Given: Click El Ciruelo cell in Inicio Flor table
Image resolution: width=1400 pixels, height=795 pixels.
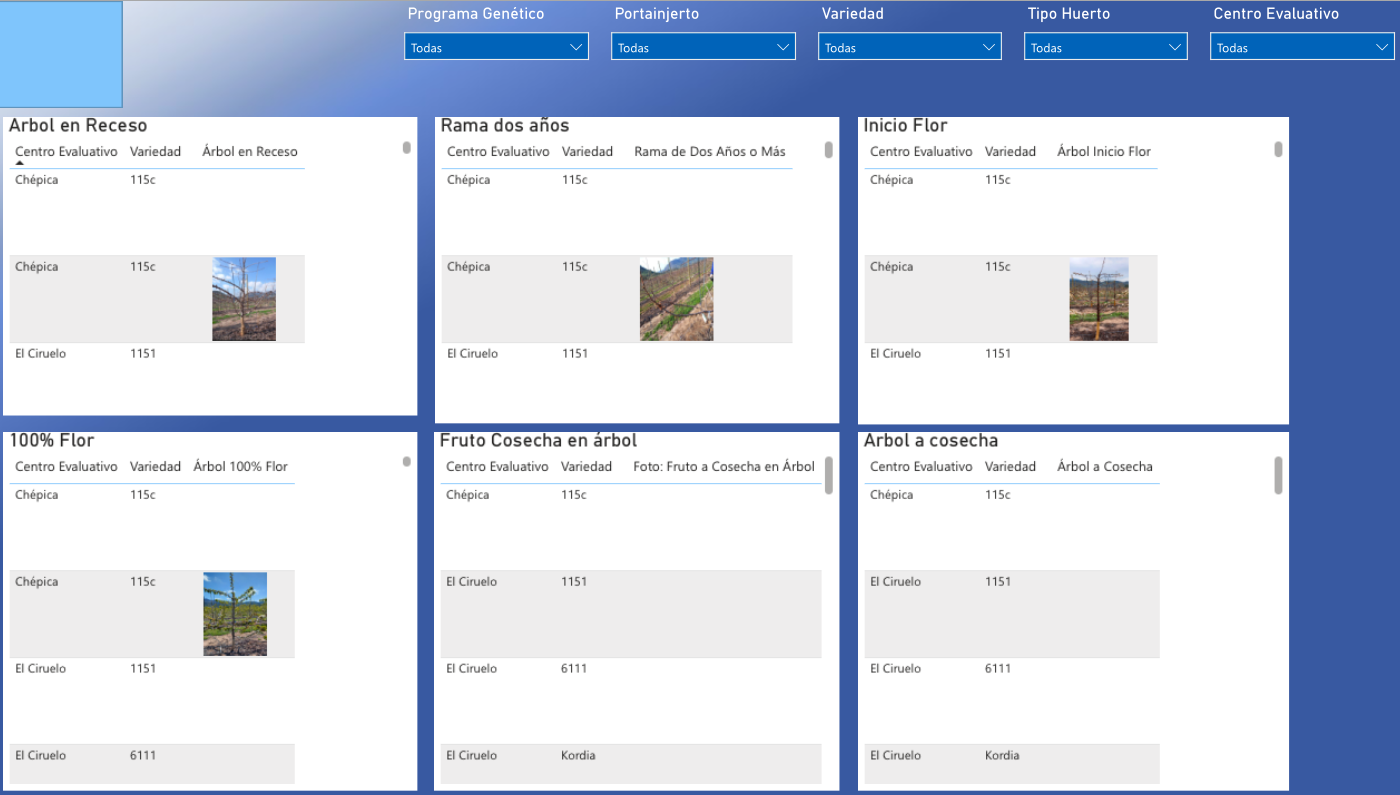Looking at the screenshot, I should pos(895,354).
